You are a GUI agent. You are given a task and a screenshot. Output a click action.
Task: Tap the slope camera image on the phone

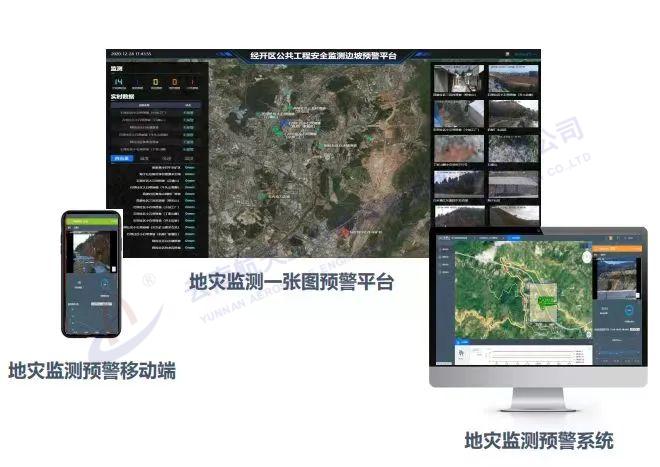pyautogui.click(x=91, y=249)
